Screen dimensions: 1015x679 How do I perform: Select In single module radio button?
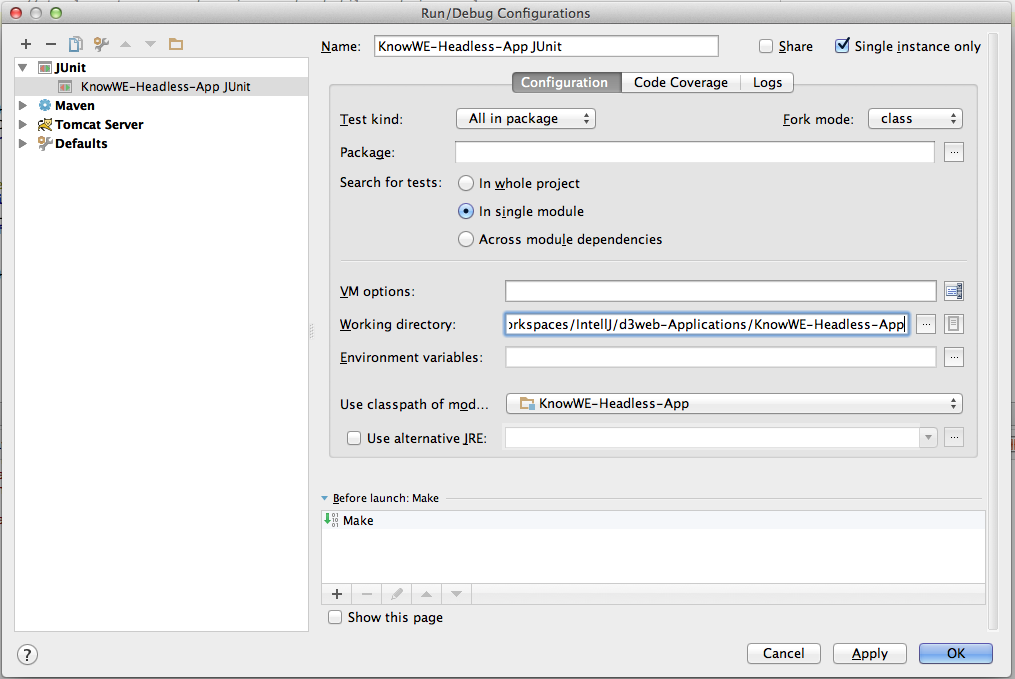(x=465, y=211)
